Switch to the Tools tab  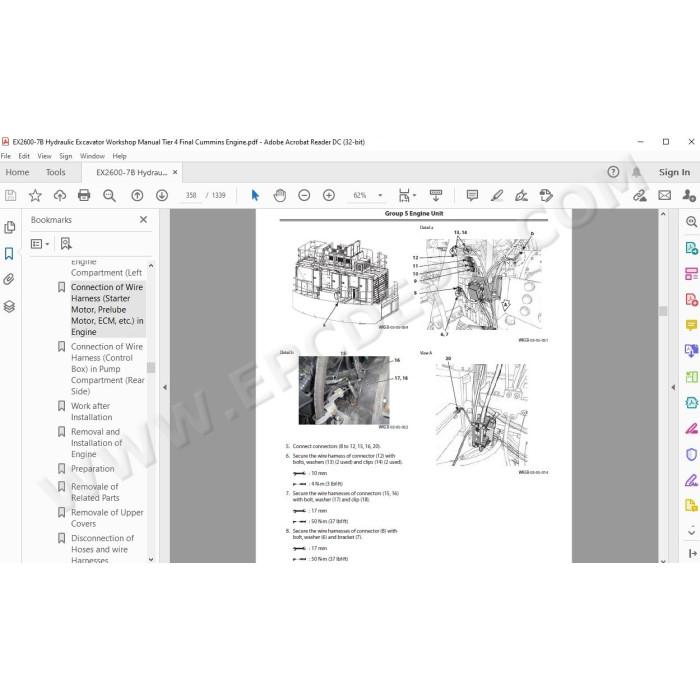pyautogui.click(x=55, y=172)
